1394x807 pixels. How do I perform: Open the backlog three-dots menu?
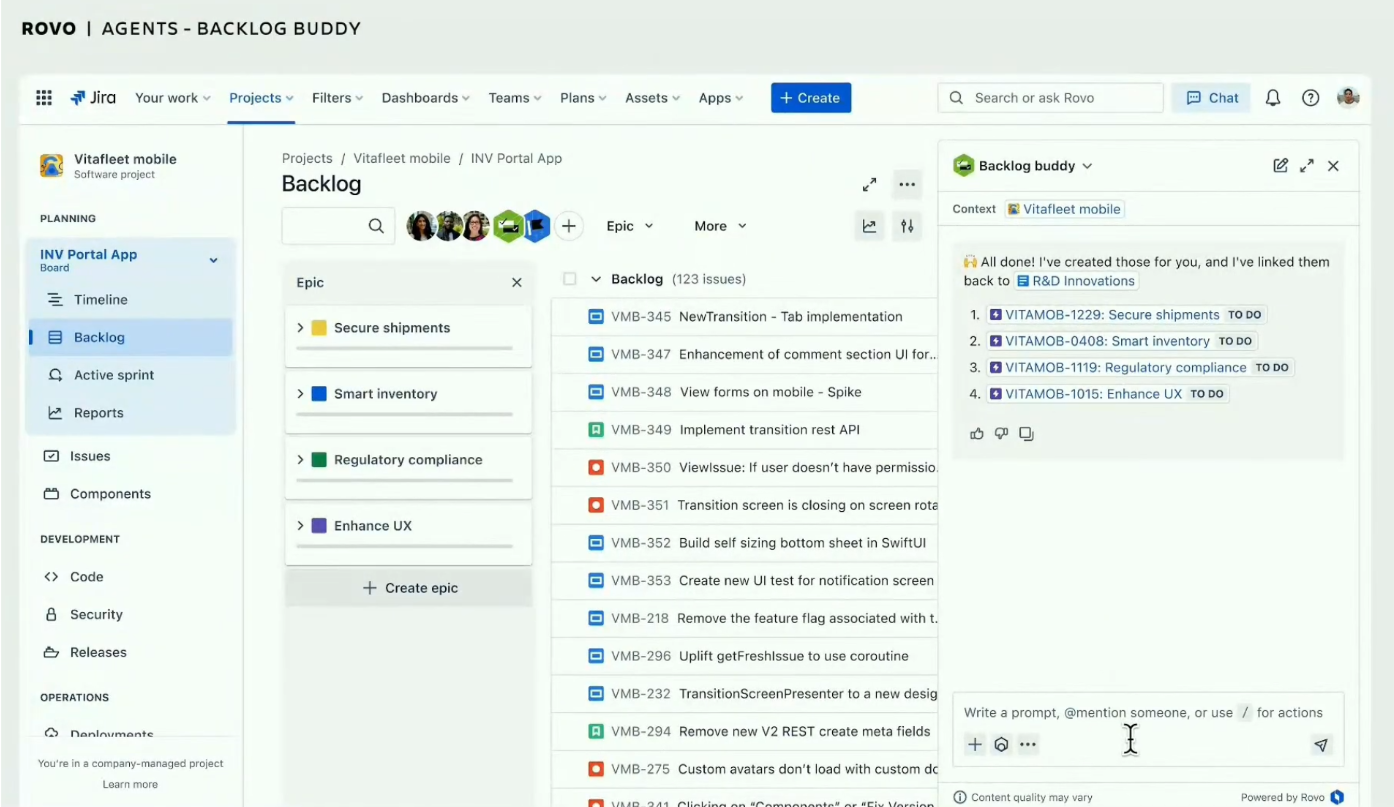pos(907,185)
